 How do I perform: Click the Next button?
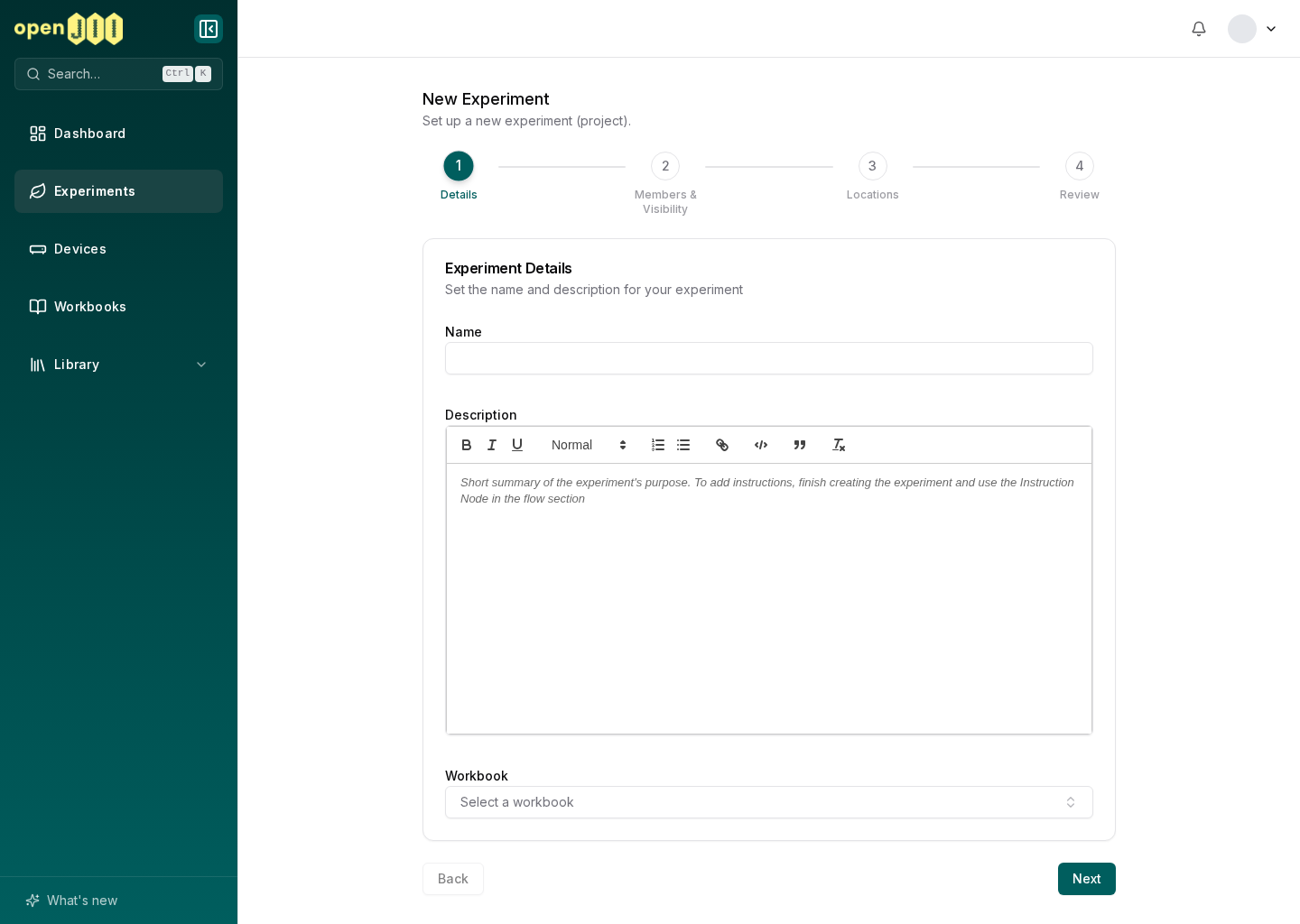tap(1087, 879)
